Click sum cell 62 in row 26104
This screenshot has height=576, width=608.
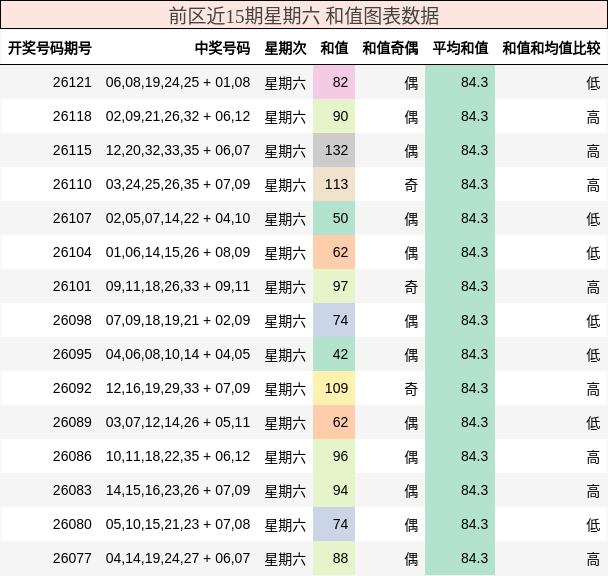click(x=334, y=253)
